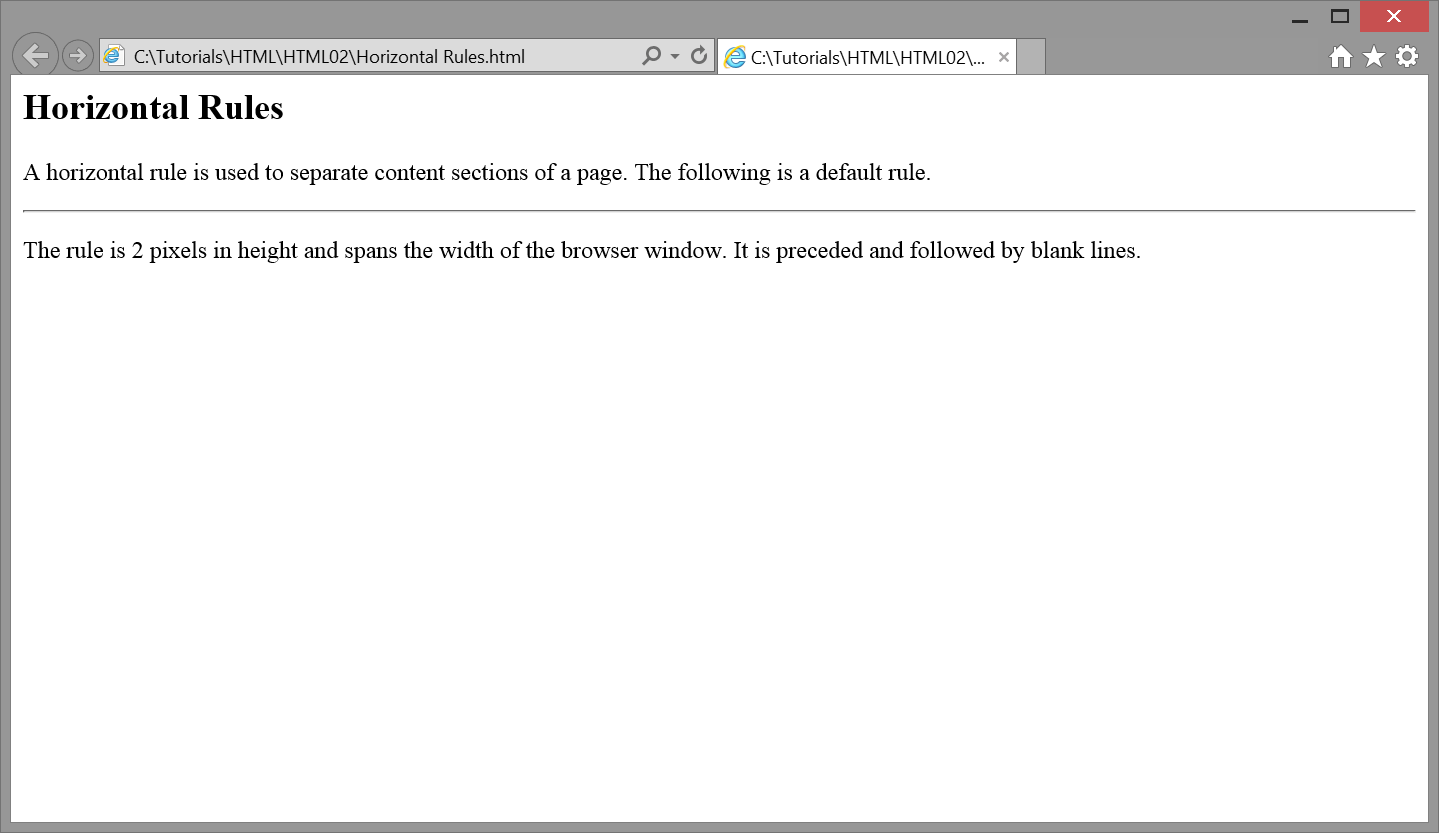Click the Forward navigation arrow button
Image resolution: width=1439 pixels, height=833 pixels.
78,56
